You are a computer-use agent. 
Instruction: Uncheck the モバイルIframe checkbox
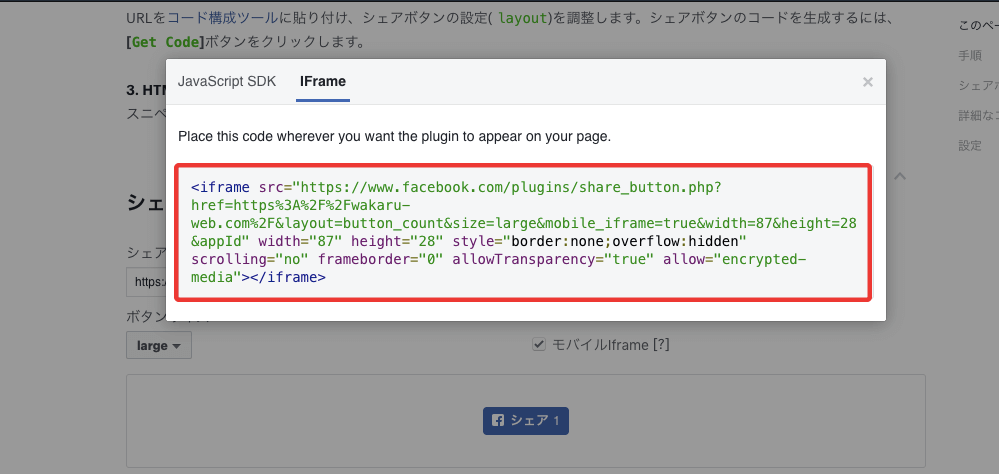539,345
